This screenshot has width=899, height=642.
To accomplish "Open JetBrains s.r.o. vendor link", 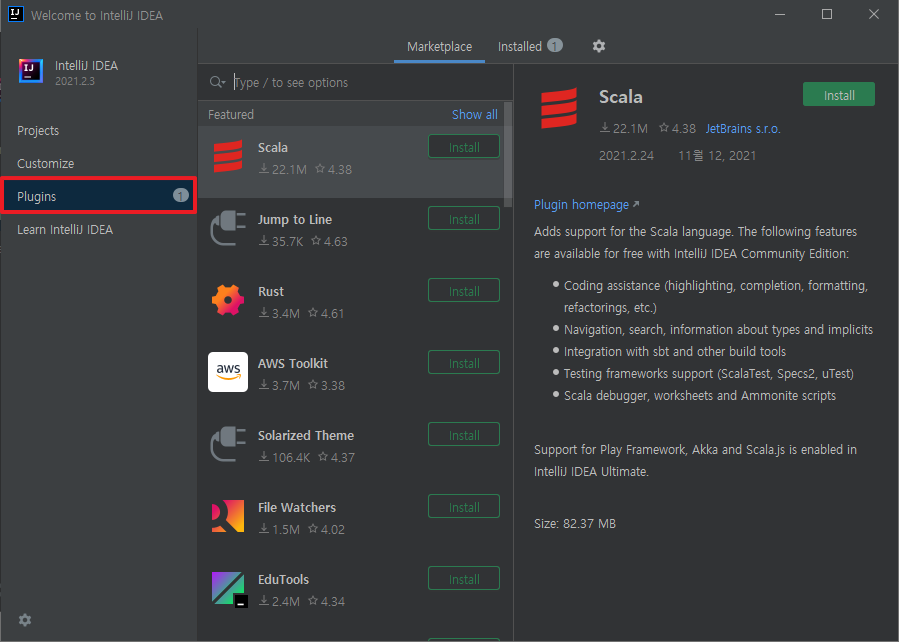I will 742,128.
